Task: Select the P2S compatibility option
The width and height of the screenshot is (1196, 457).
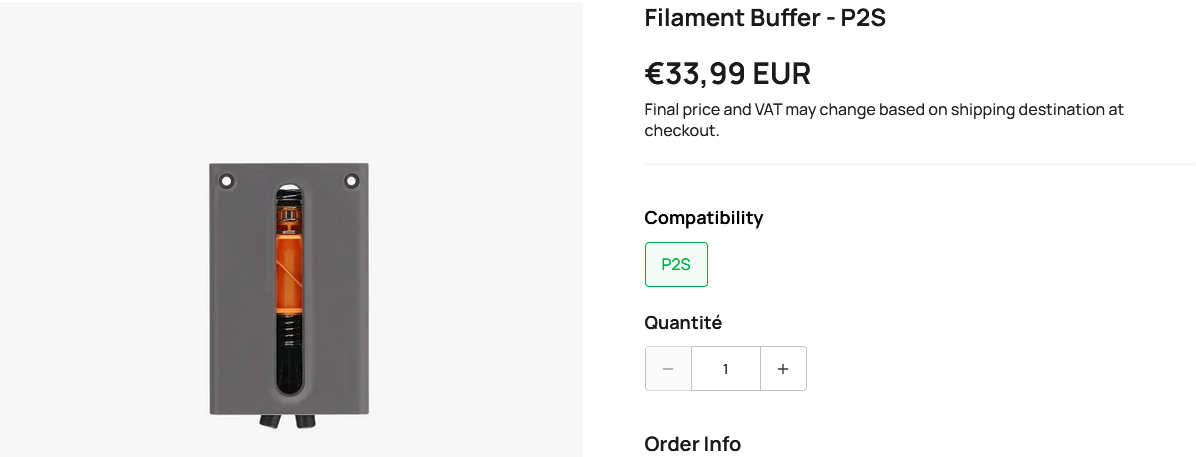Action: coord(676,265)
